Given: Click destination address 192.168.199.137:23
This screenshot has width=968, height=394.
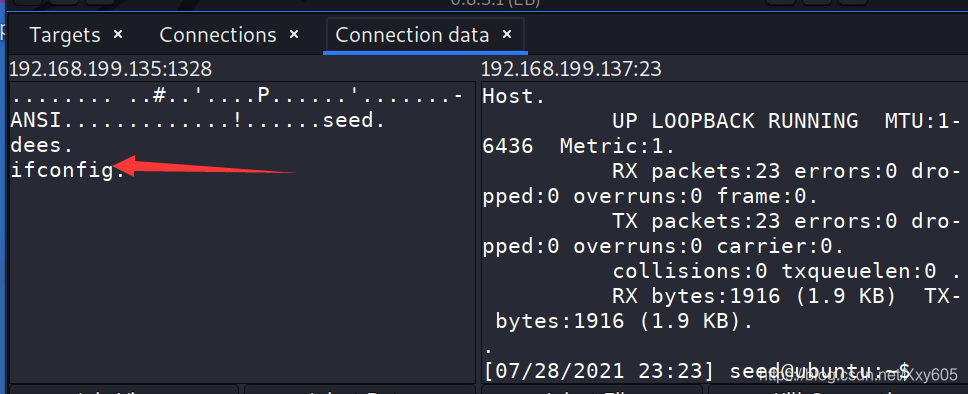Looking at the screenshot, I should click(x=571, y=69).
